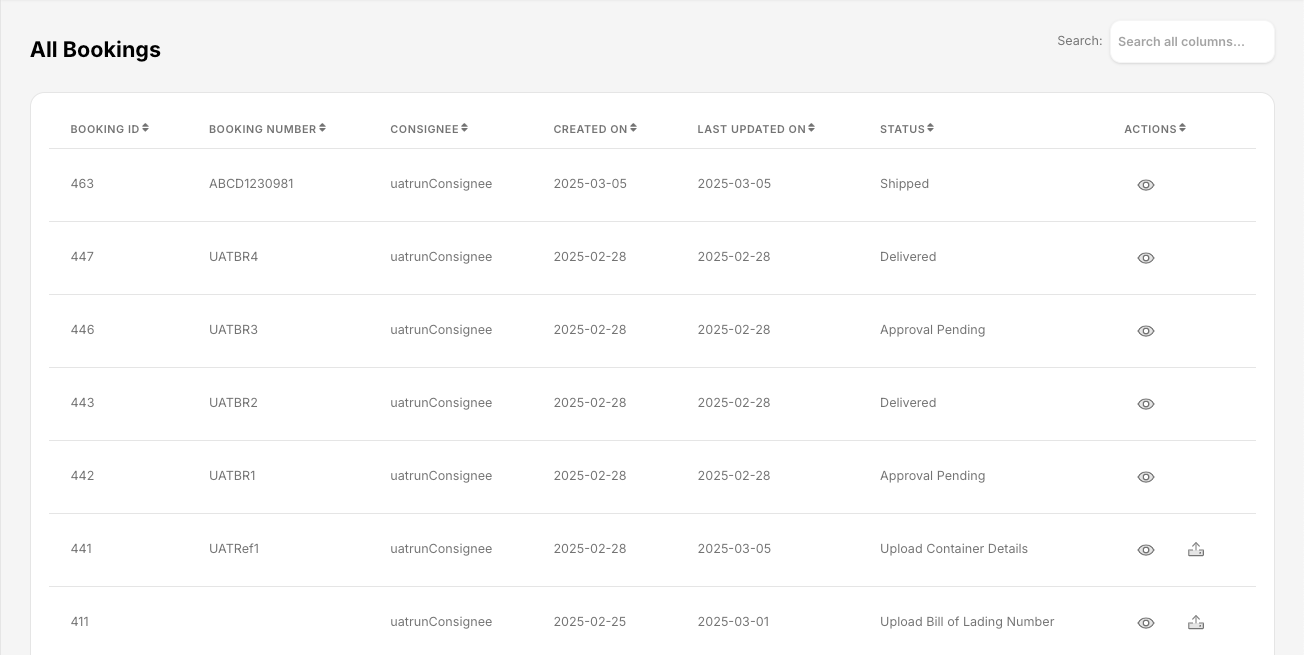Click view icon in UATBR3 row

point(1146,331)
